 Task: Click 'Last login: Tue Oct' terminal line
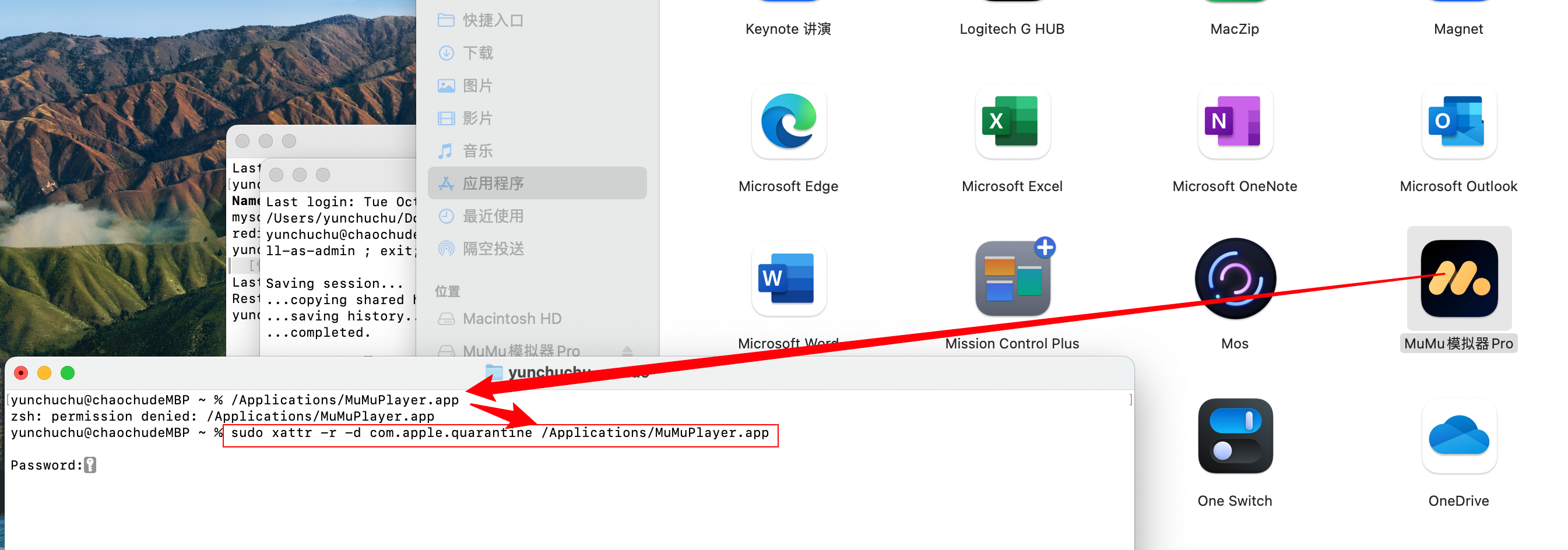341,202
